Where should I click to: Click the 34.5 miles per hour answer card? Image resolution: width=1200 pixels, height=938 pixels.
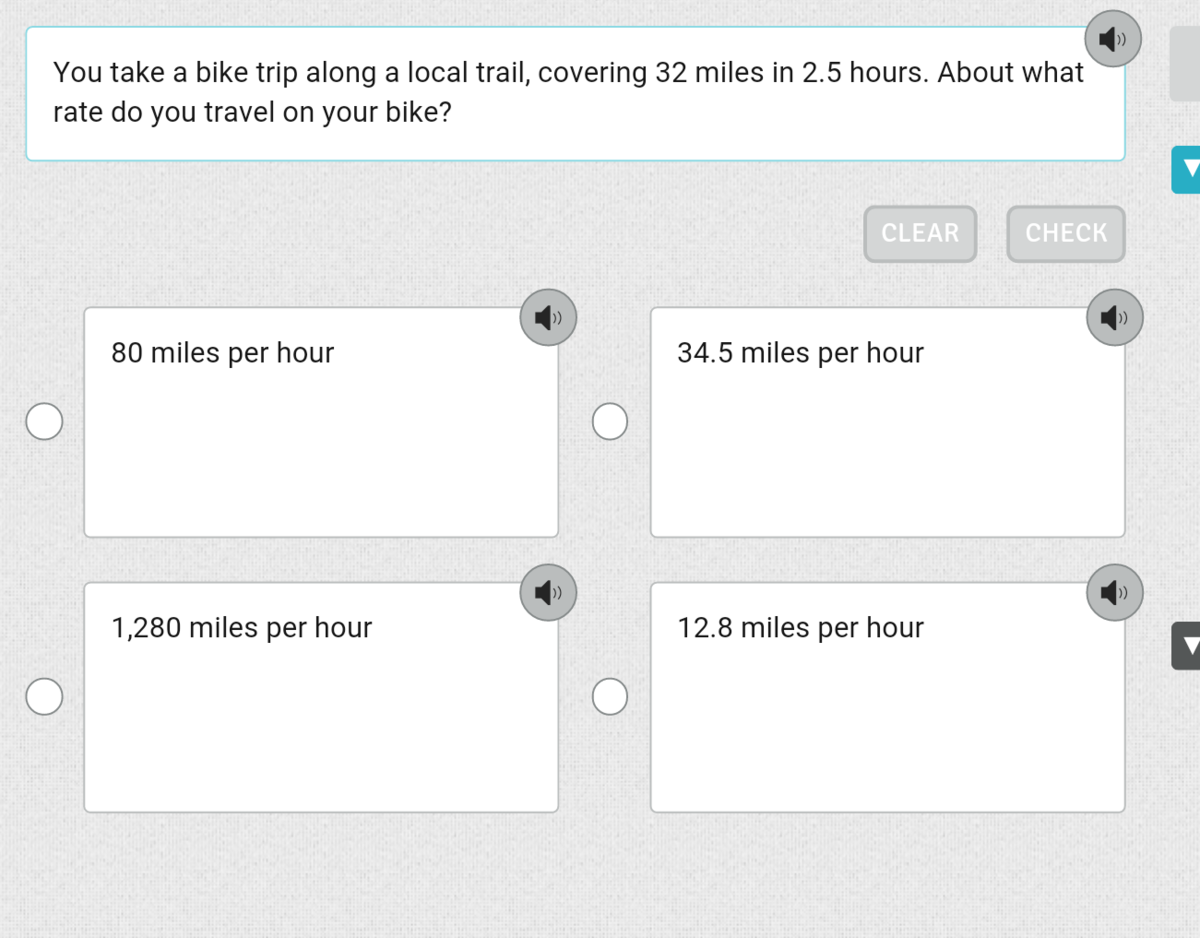click(x=887, y=440)
